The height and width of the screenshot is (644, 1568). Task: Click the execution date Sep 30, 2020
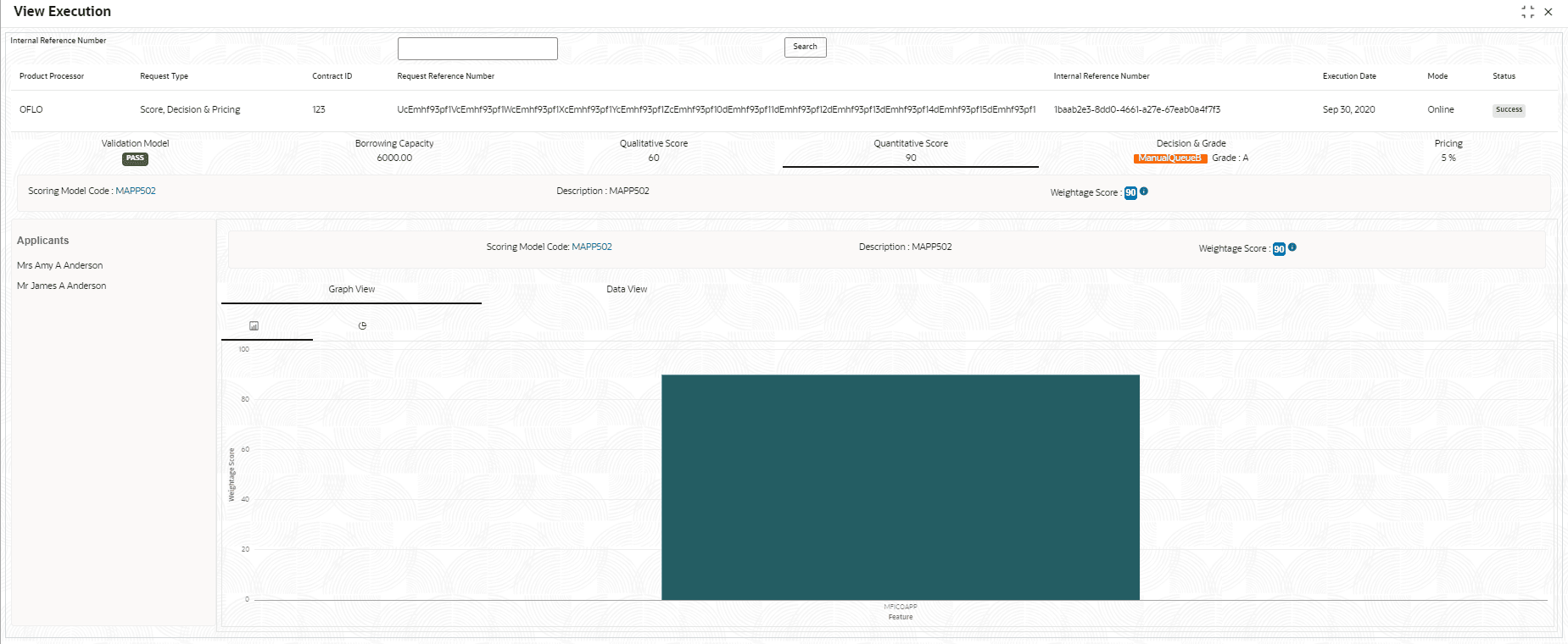point(1348,110)
